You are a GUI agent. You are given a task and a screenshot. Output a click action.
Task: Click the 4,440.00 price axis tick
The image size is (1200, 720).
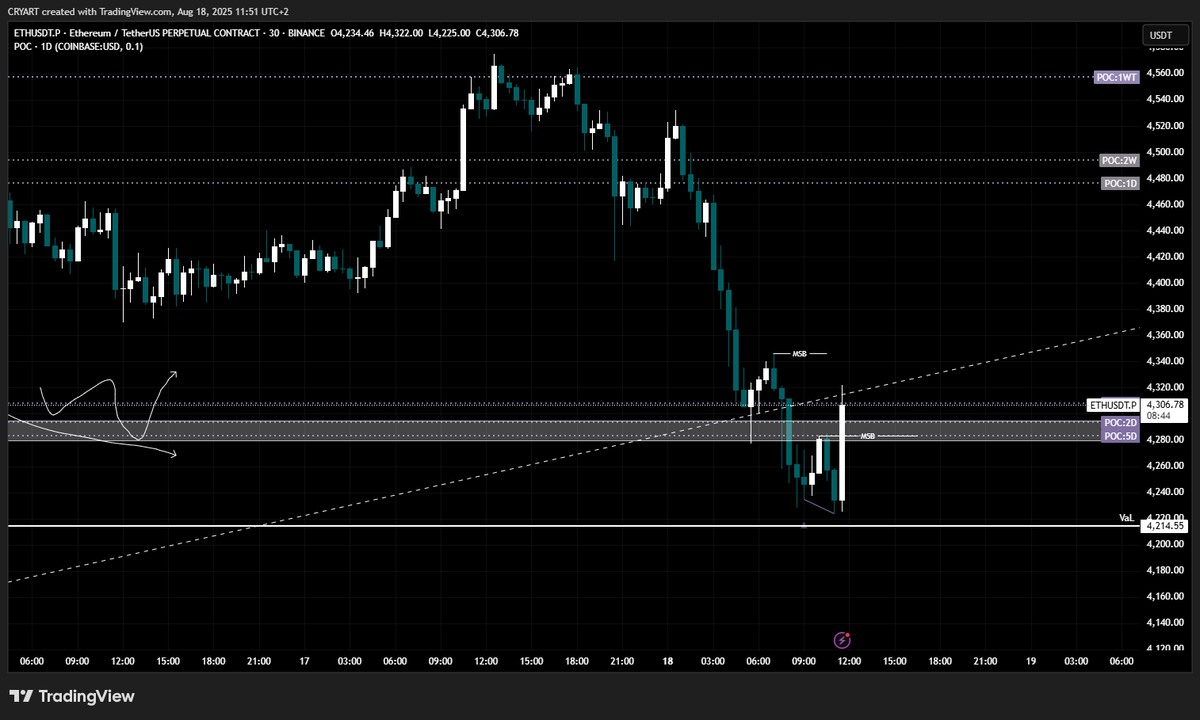1164,230
